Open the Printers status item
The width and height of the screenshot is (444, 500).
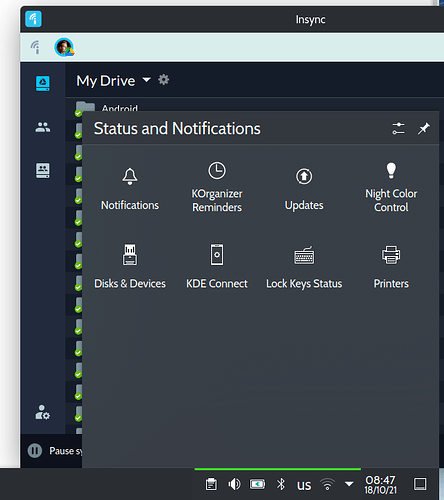(391, 266)
